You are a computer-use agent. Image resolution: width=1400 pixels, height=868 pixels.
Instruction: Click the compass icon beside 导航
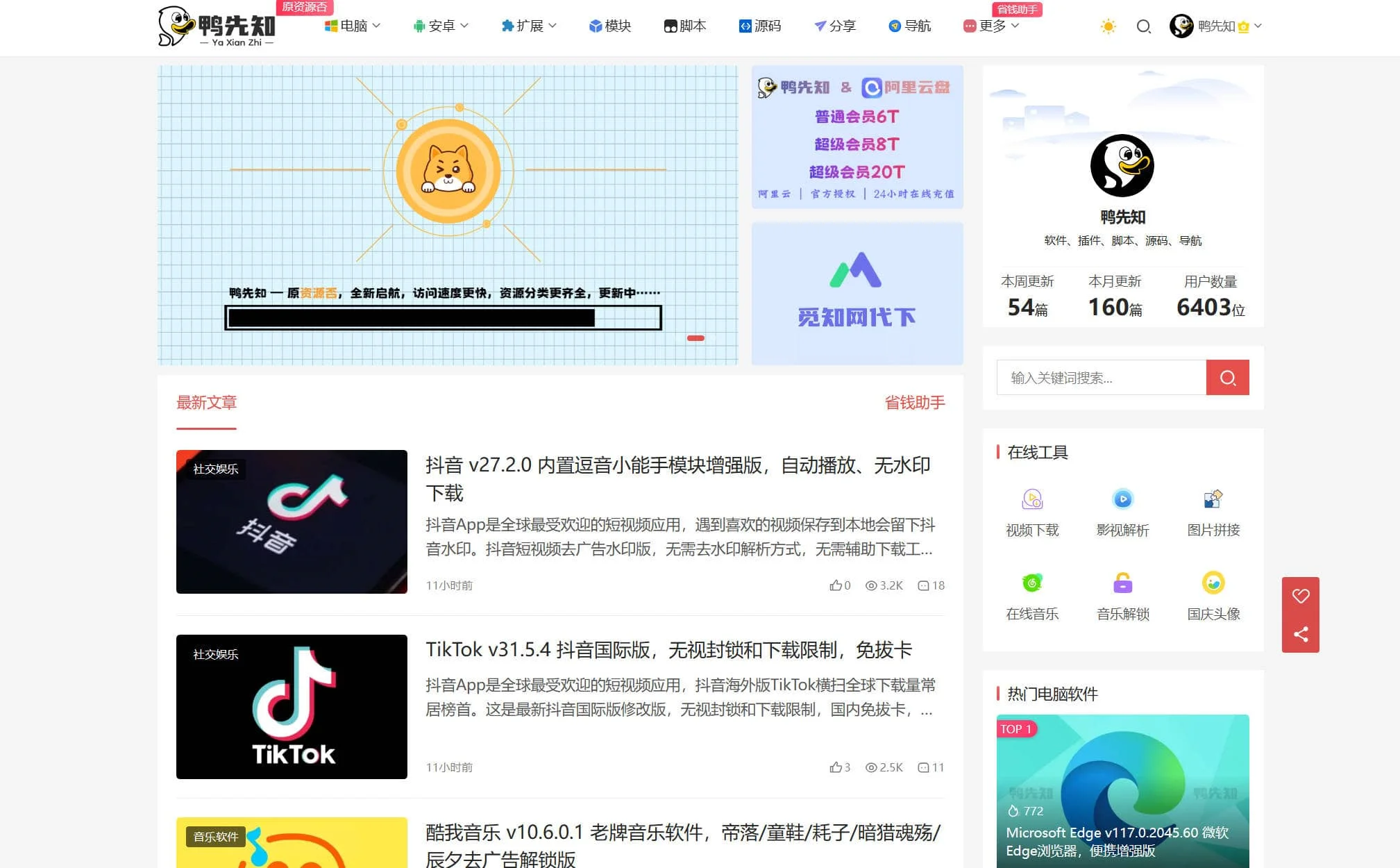pyautogui.click(x=895, y=26)
